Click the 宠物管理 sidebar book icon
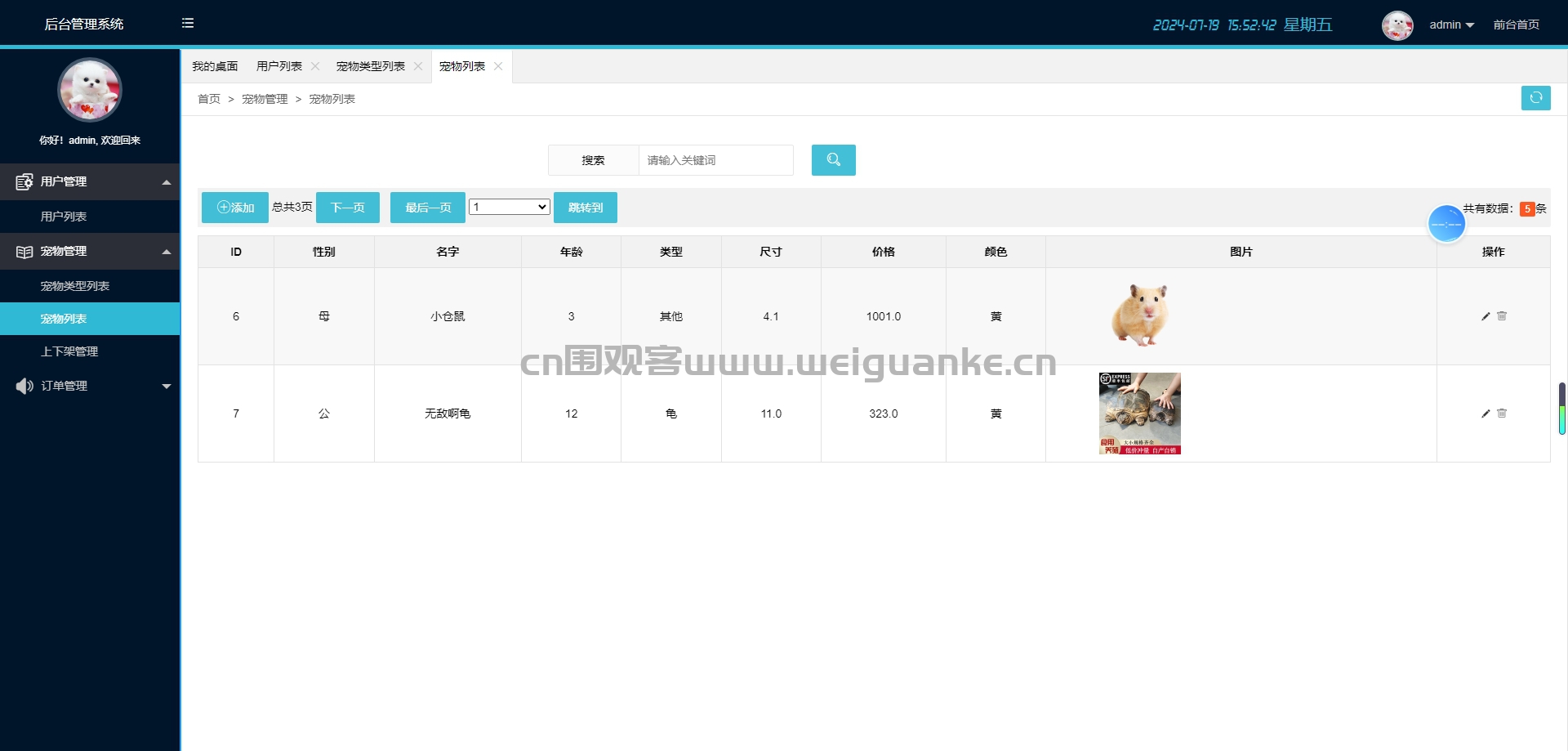The height and width of the screenshot is (751, 1568). [x=24, y=252]
